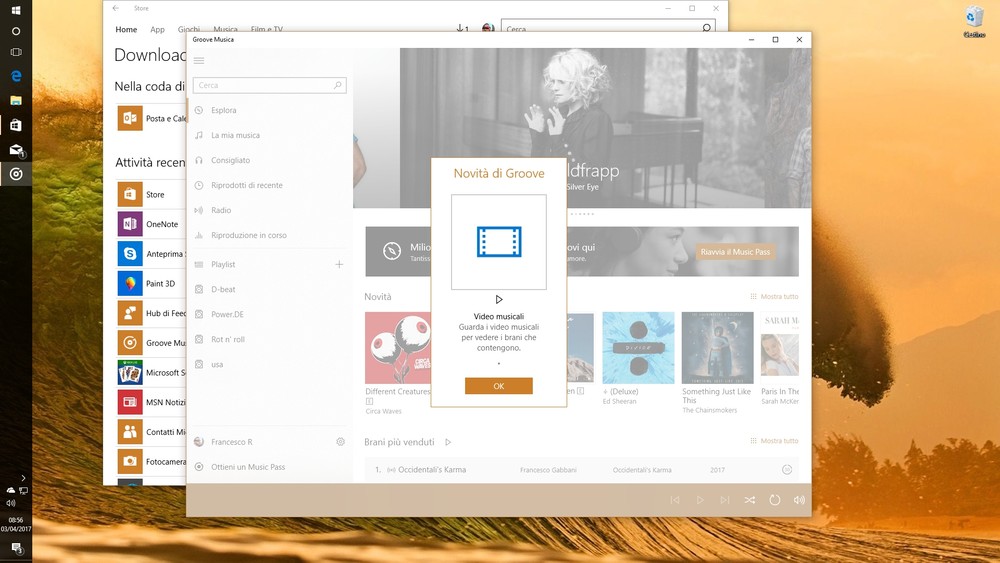Switch to Home tab in Store
This screenshot has width=1000, height=563.
click(x=126, y=29)
